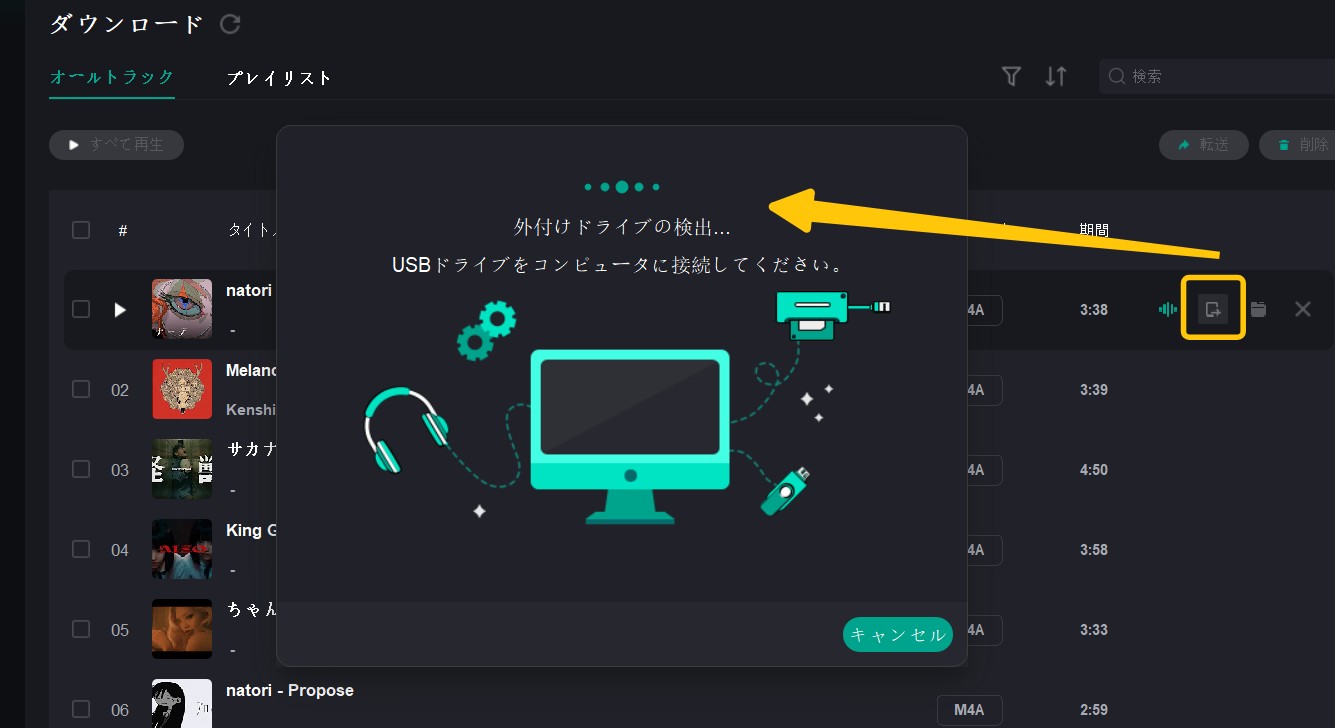The height and width of the screenshot is (728, 1335).
Task: Click the すべて再生 play all button
Action: point(116,145)
